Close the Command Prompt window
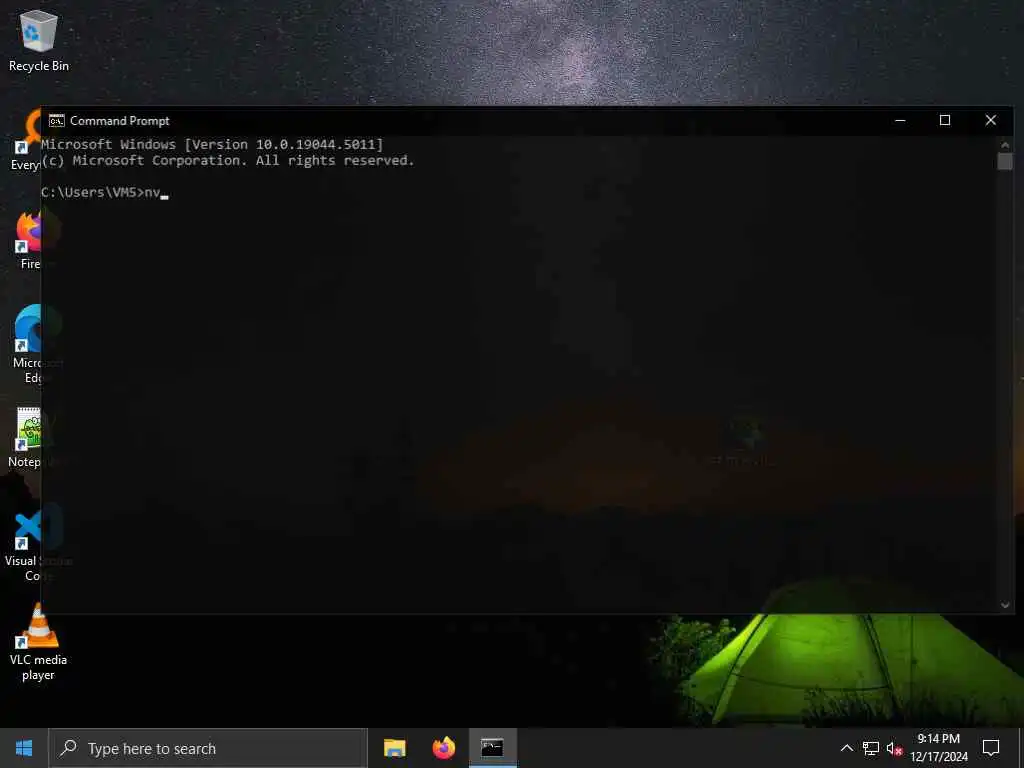1024x768 pixels. tap(991, 120)
